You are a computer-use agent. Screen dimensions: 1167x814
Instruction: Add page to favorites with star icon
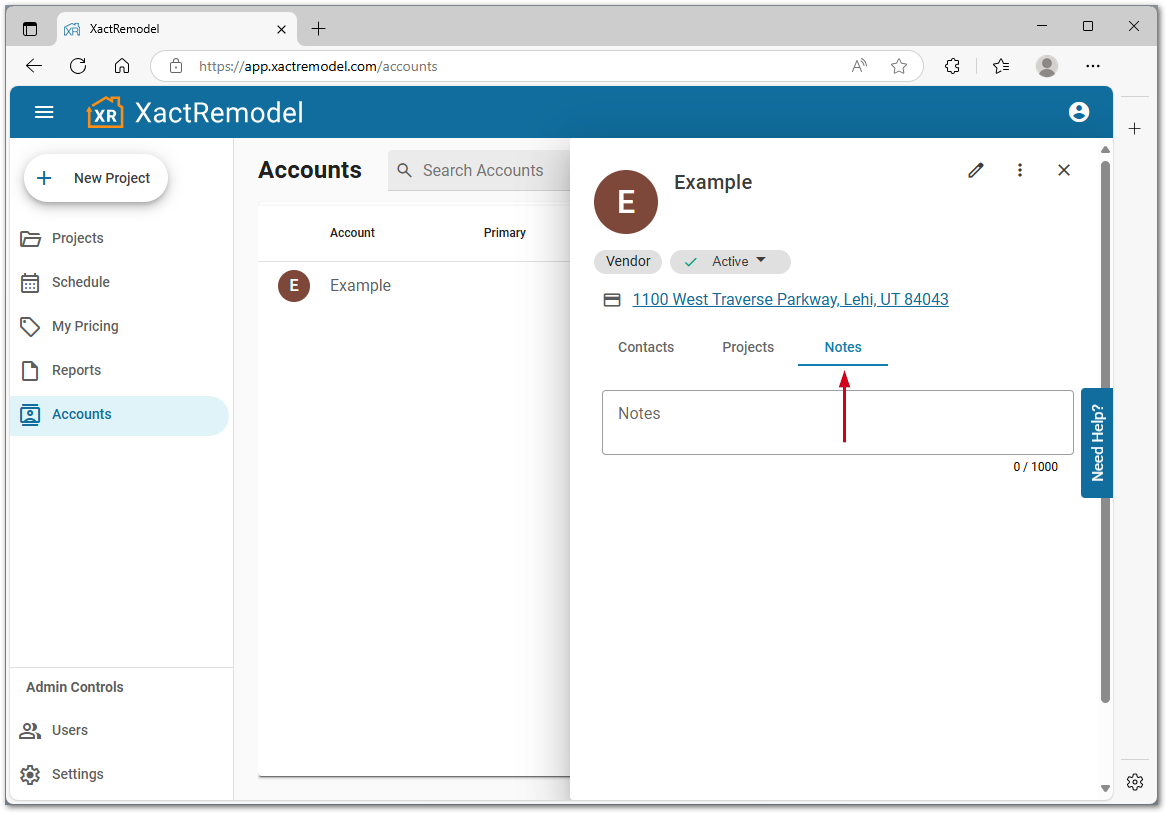pos(898,66)
